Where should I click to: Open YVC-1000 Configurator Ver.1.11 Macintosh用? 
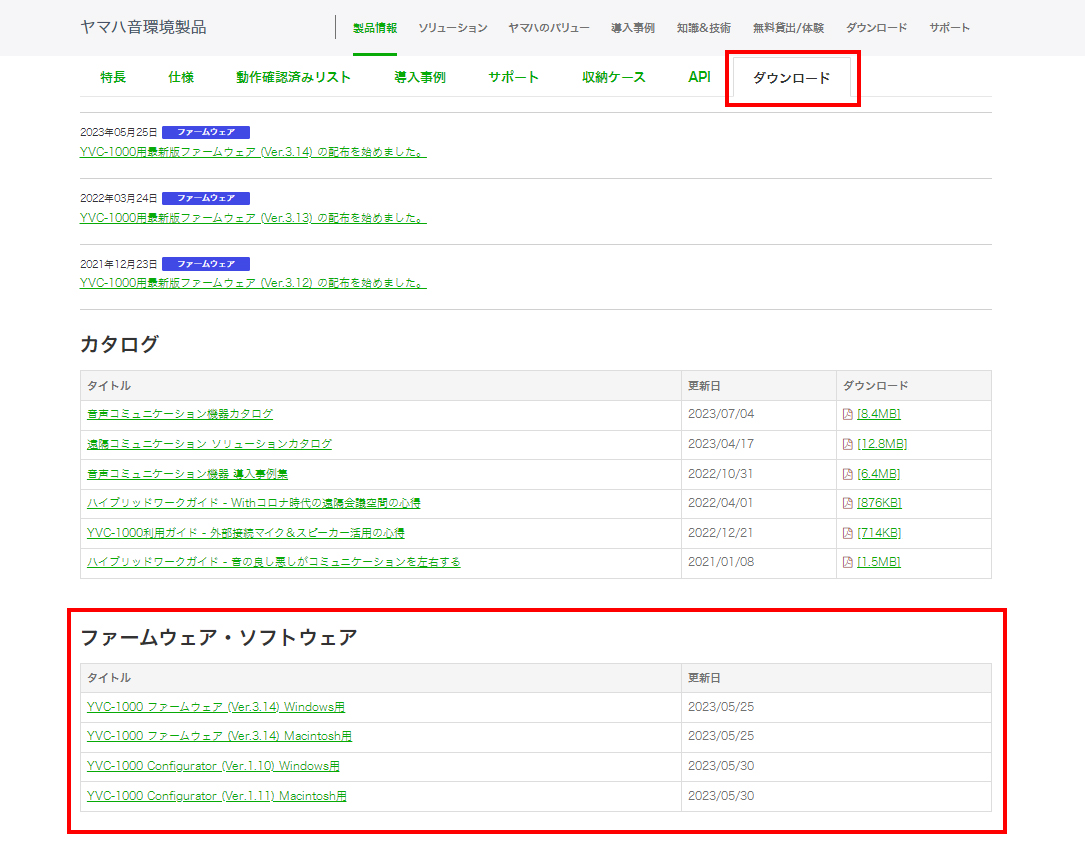pyautogui.click(x=217, y=796)
